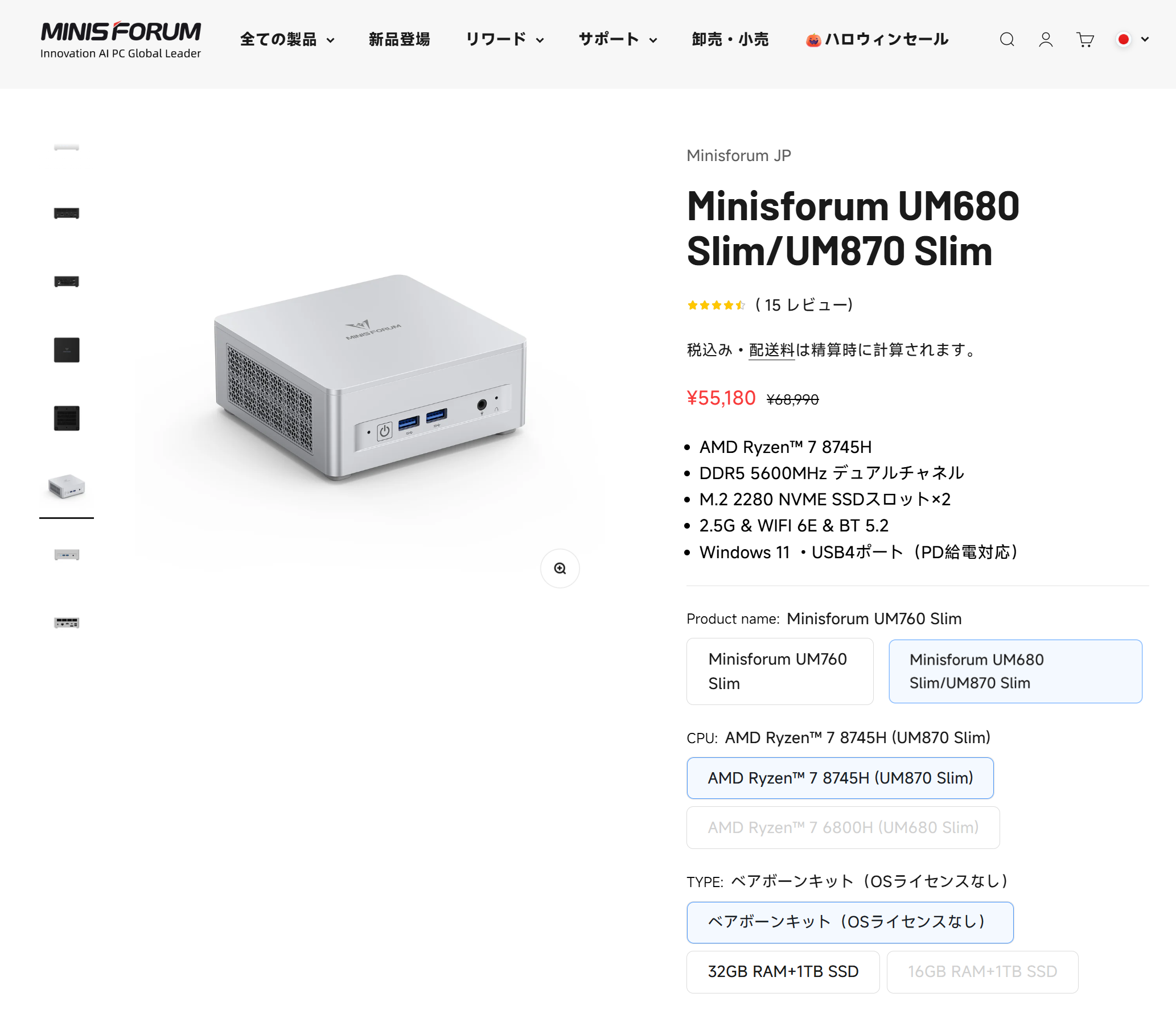Select AMD Ryzen 7 8745H (UM870 Slim) CPU

point(840,778)
